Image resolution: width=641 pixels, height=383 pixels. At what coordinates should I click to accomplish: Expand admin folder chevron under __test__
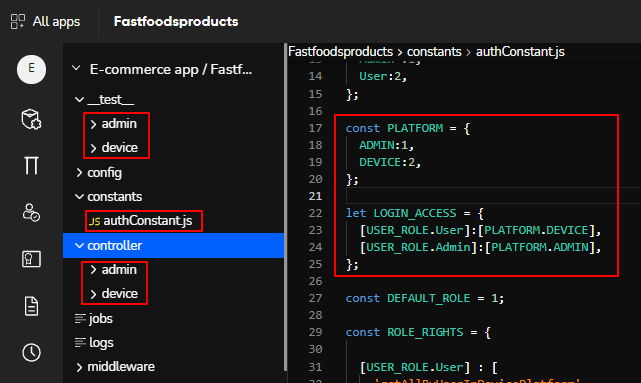point(93,124)
